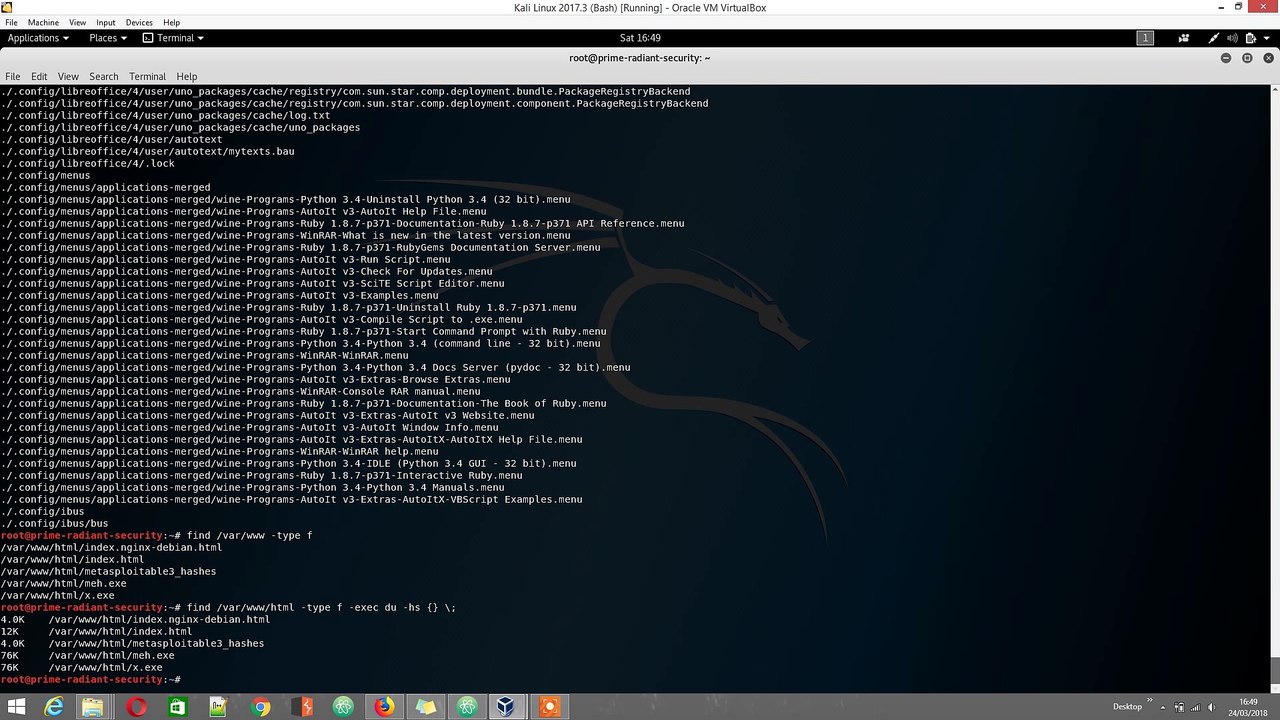The height and width of the screenshot is (720, 1280).
Task: Switch to the VirtualBox taskbar icon
Action: 507,707
